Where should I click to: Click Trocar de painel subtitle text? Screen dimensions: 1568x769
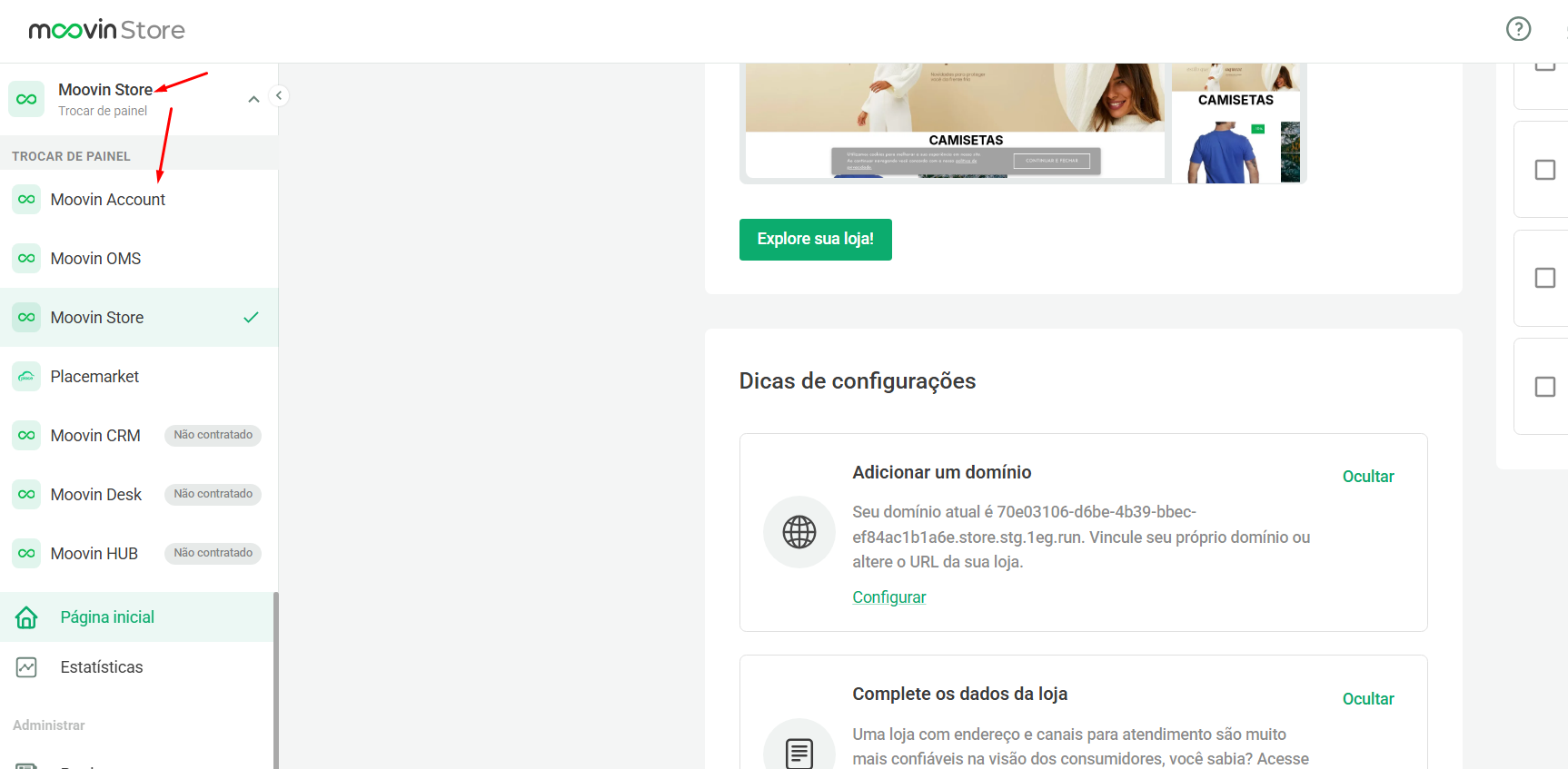[103, 111]
